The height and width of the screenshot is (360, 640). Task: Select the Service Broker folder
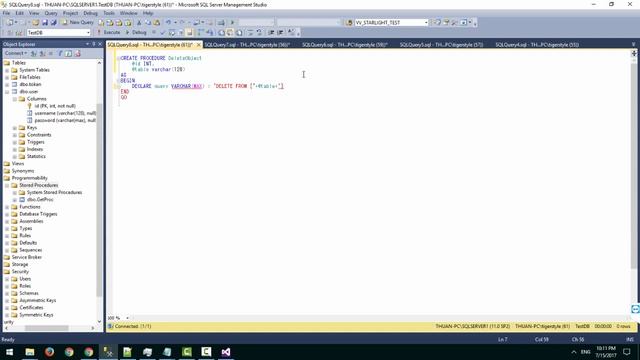[22, 257]
